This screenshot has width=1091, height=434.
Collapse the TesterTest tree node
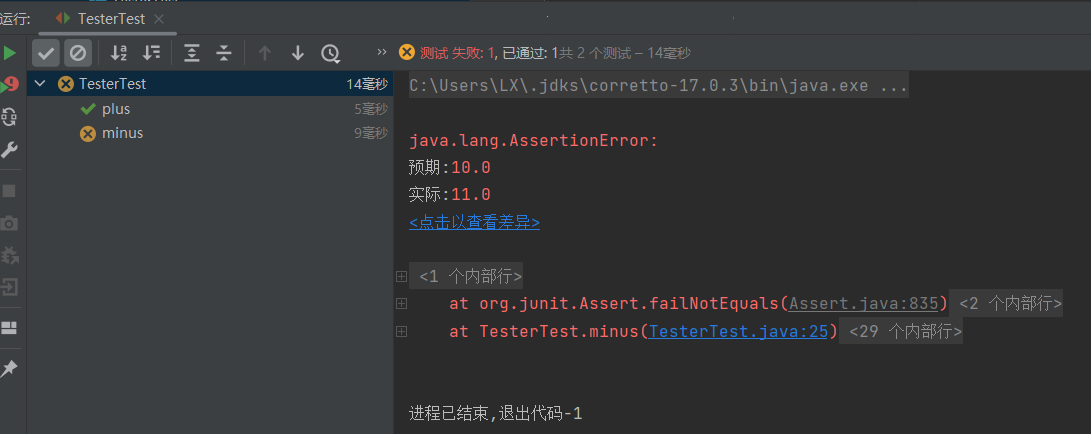click(x=40, y=84)
